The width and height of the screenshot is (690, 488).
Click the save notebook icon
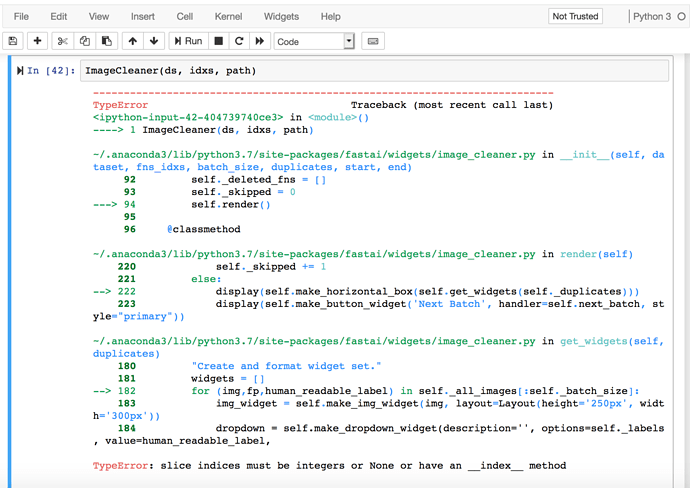point(13,41)
